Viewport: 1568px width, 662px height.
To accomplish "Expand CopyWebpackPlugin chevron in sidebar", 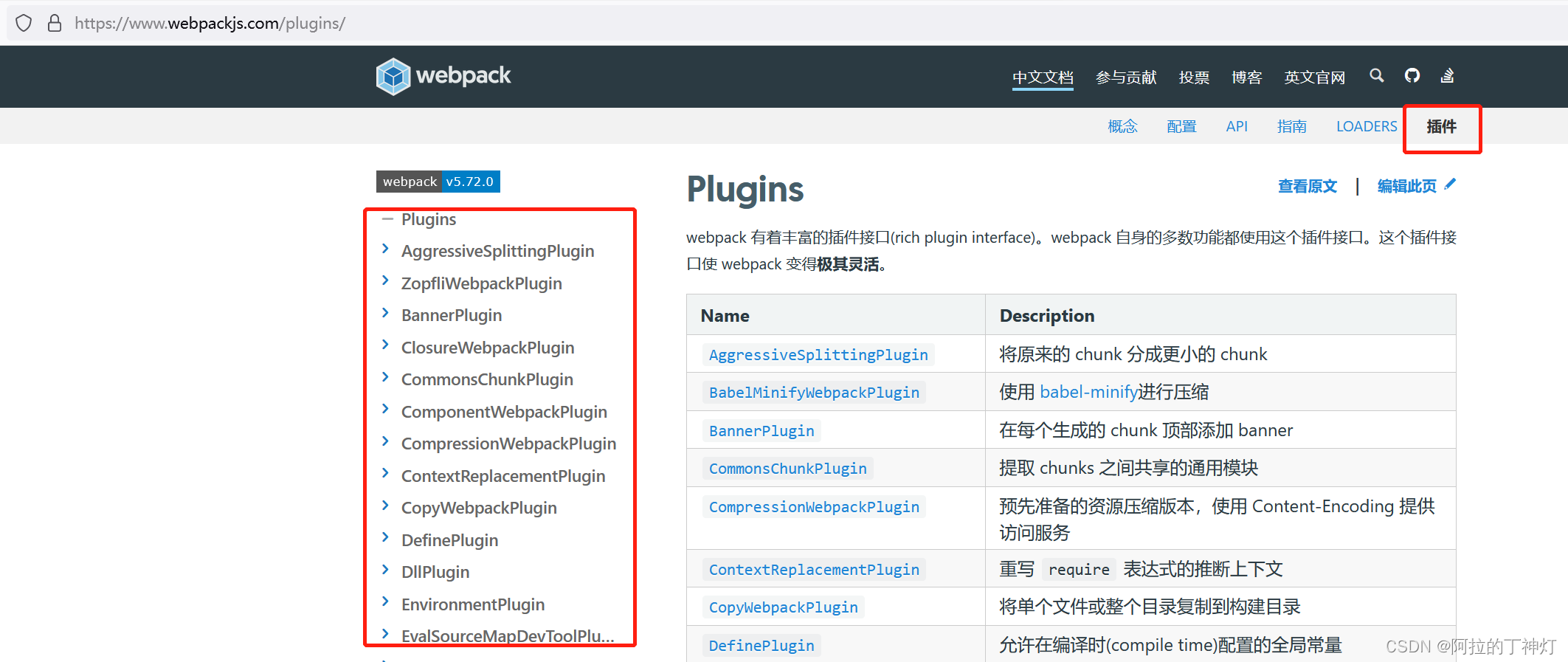I will click(385, 506).
